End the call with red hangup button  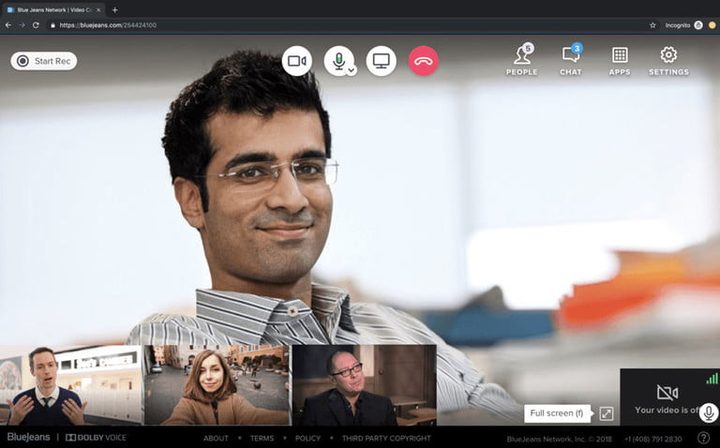coord(423,61)
